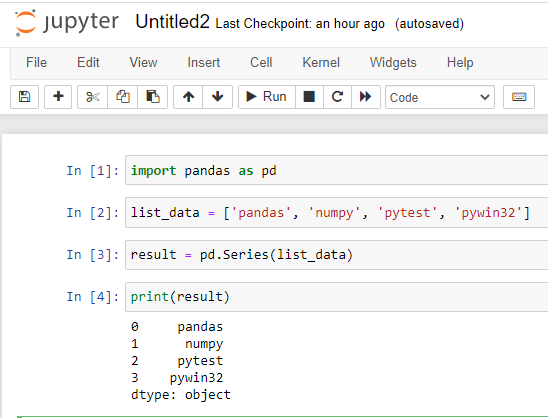The image size is (548, 418).
Task: Interrupt the kernel stop icon
Action: [309, 97]
